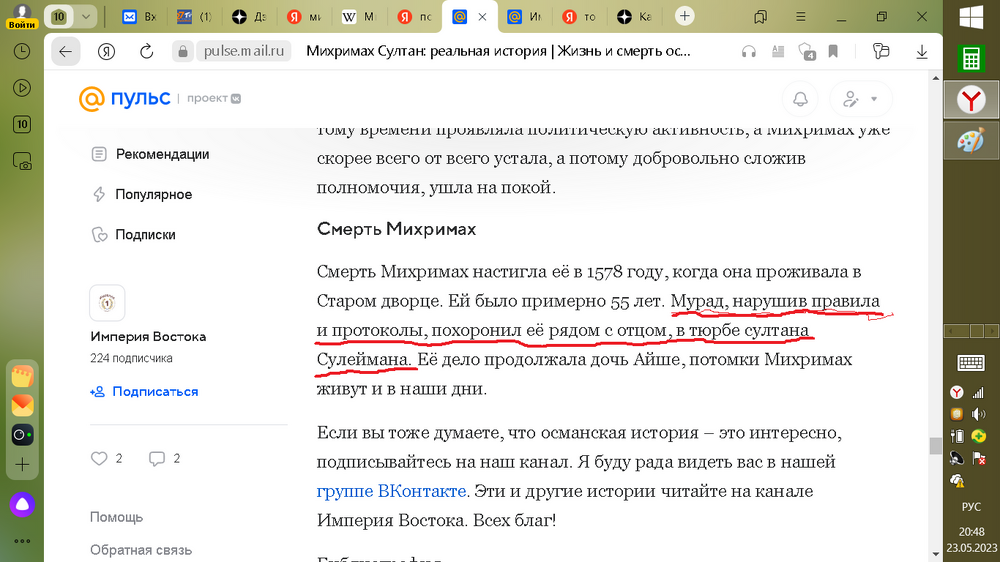
Task: Take a screenshot with the sidebar camera icon
Action: [22, 161]
